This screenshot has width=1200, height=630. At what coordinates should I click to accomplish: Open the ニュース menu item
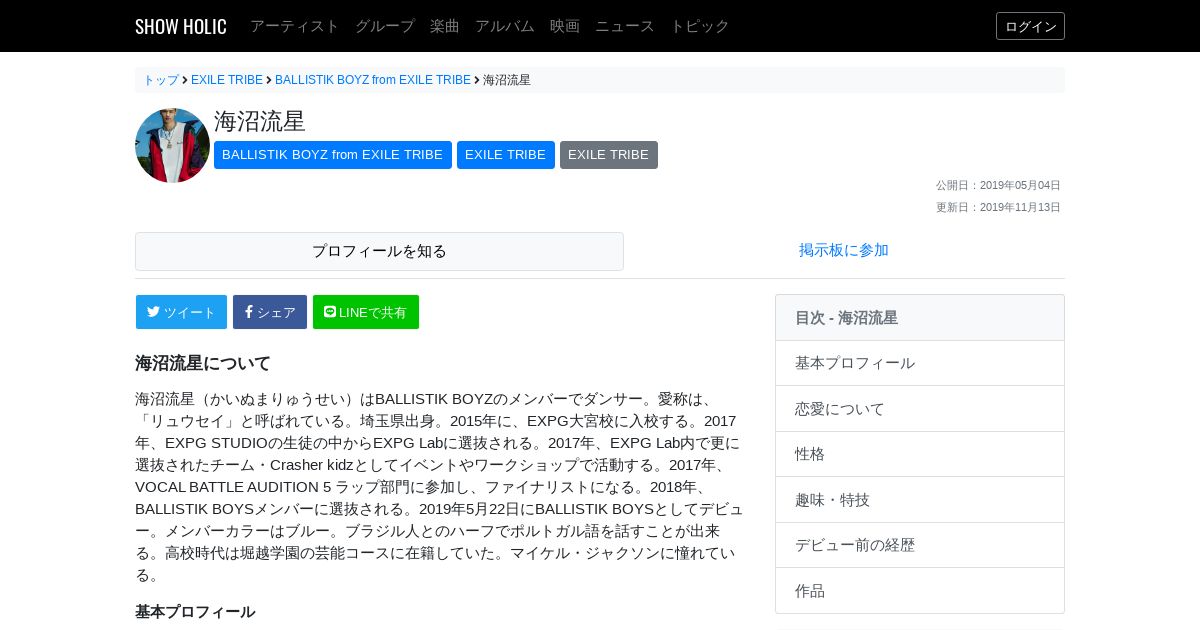625,26
